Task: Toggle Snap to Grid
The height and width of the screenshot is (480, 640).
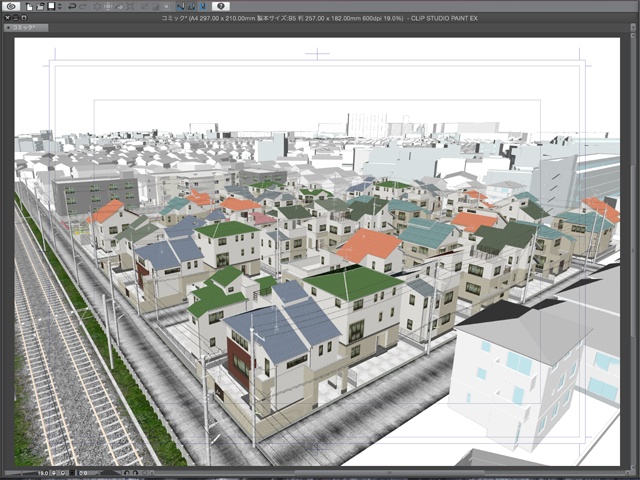Action: [x=203, y=7]
